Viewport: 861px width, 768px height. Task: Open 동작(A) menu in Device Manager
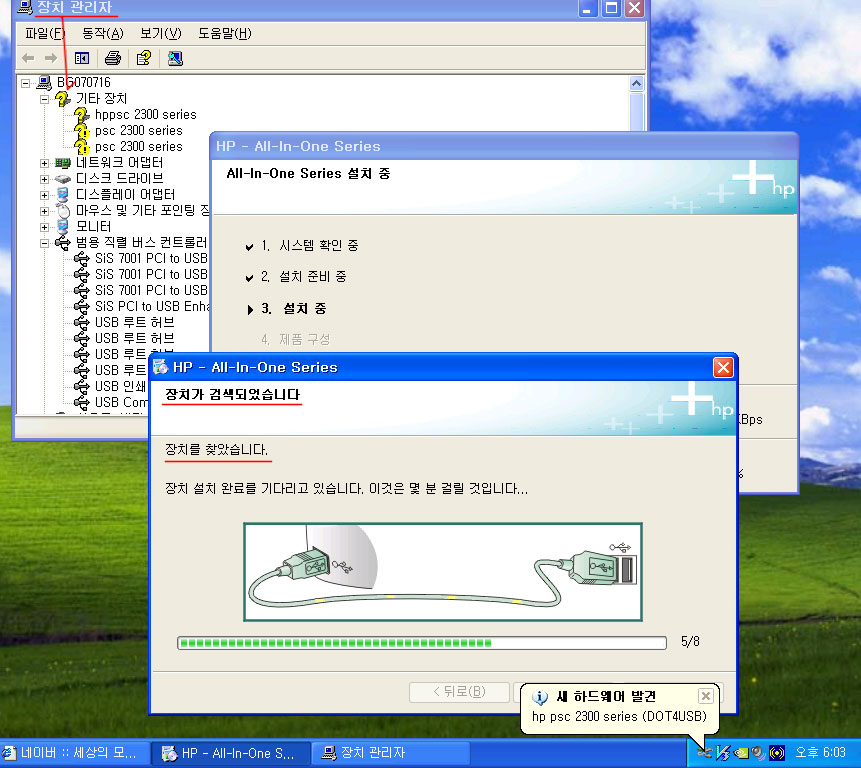tap(103, 33)
